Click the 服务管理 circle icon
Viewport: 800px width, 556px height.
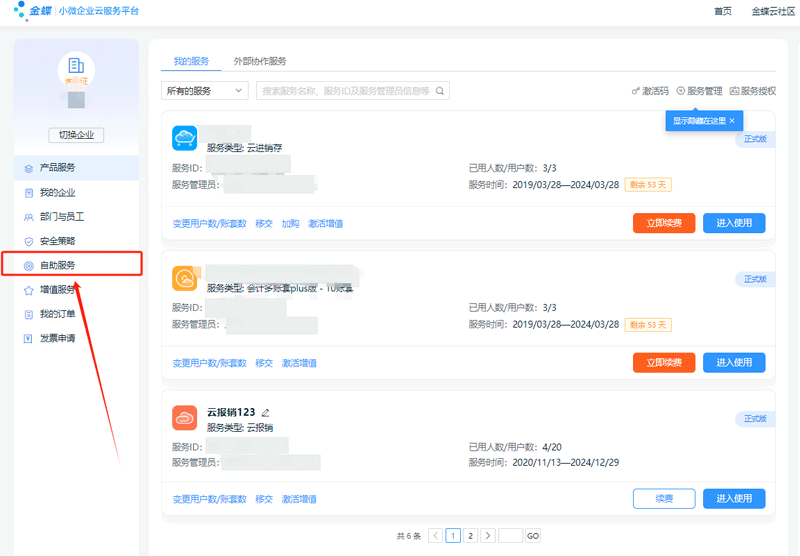[681, 91]
